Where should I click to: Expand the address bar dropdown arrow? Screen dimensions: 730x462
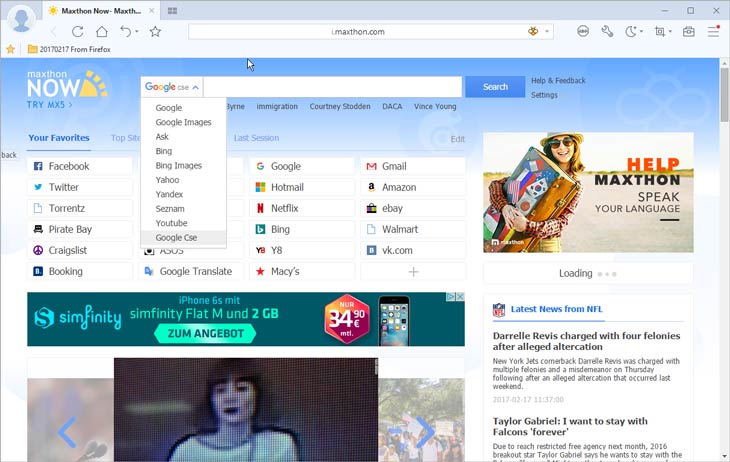547,32
